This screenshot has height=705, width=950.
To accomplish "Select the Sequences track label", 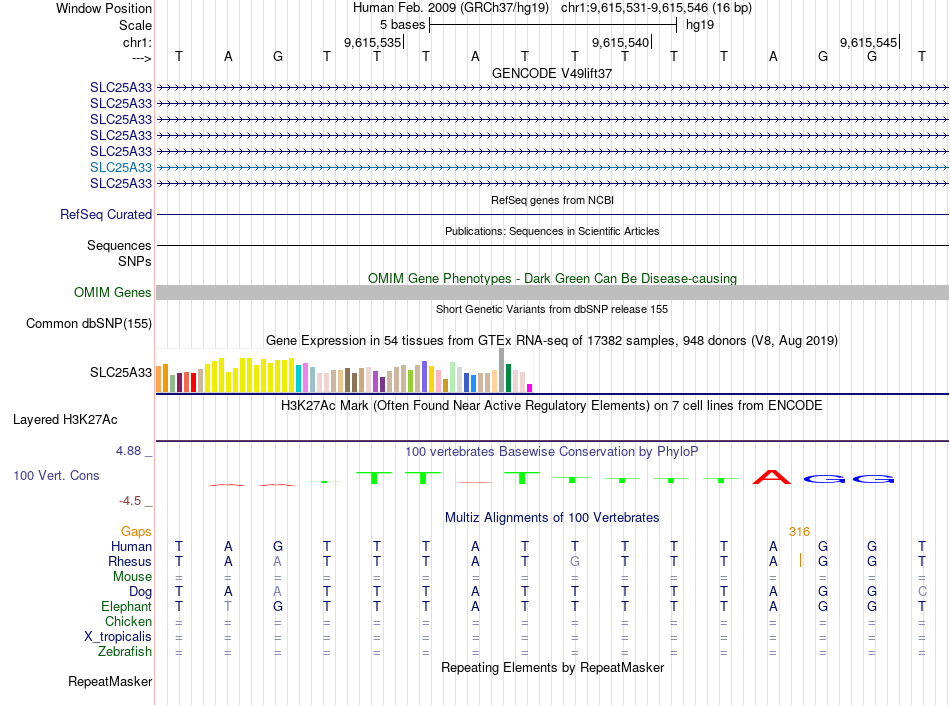I will click(119, 245).
